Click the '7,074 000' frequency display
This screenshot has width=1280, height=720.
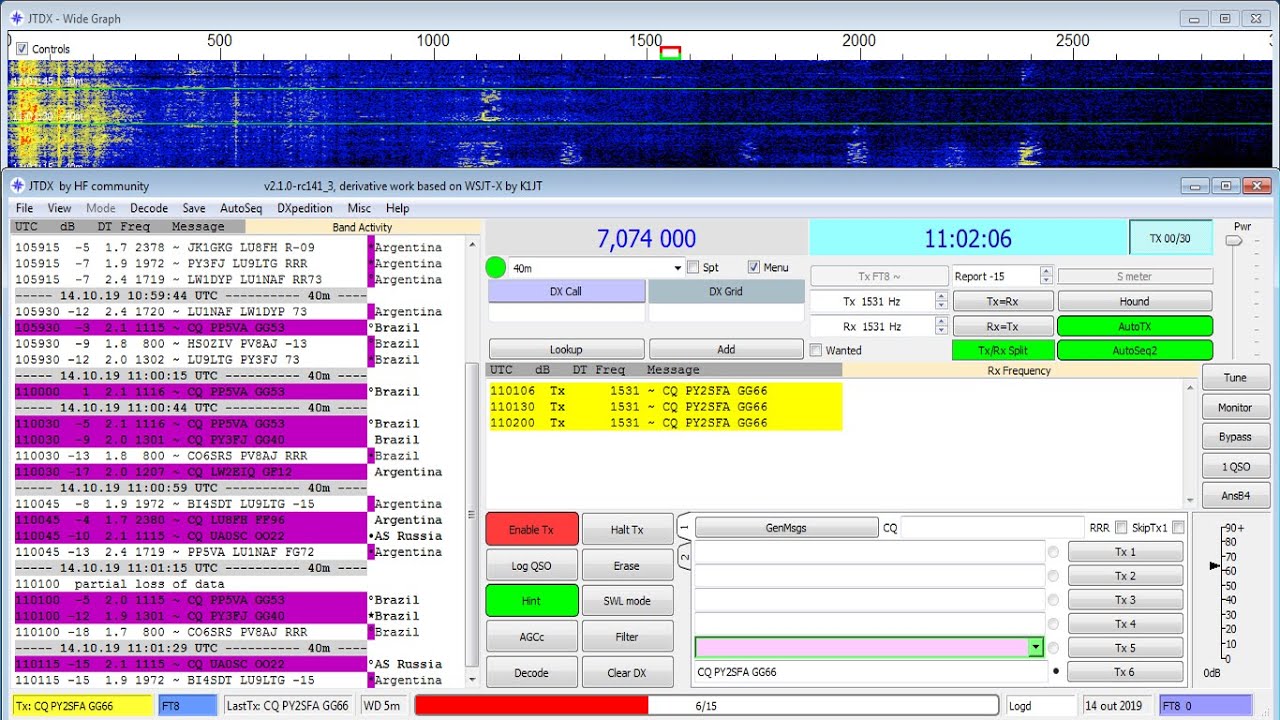point(646,239)
